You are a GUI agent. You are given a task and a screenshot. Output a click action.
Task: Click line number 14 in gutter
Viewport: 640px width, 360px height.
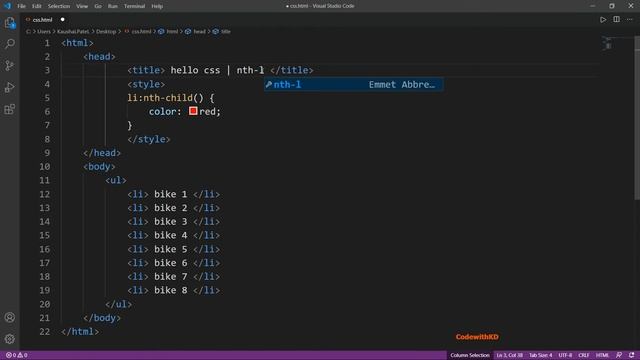45,222
